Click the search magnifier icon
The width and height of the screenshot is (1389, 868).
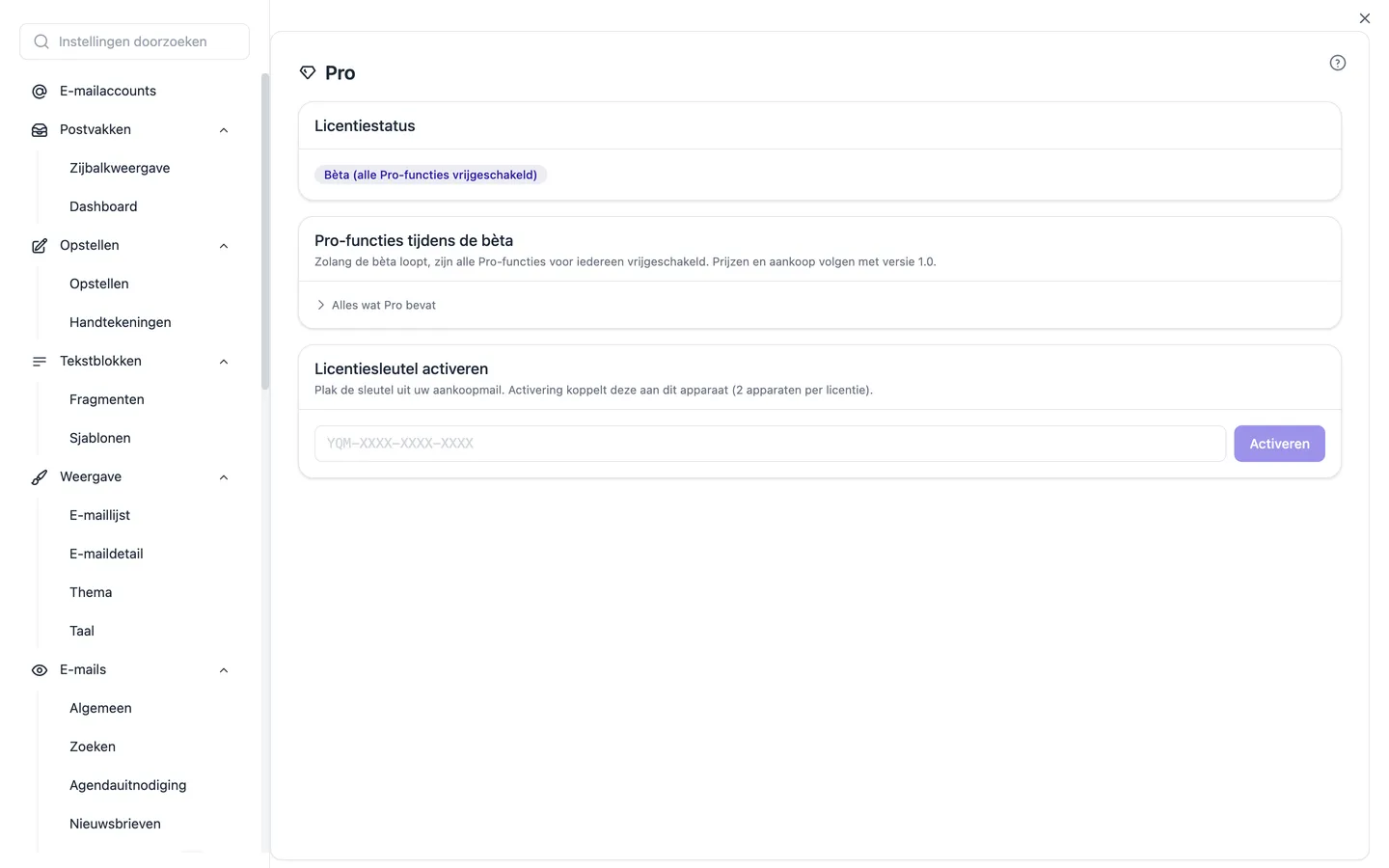point(41,41)
